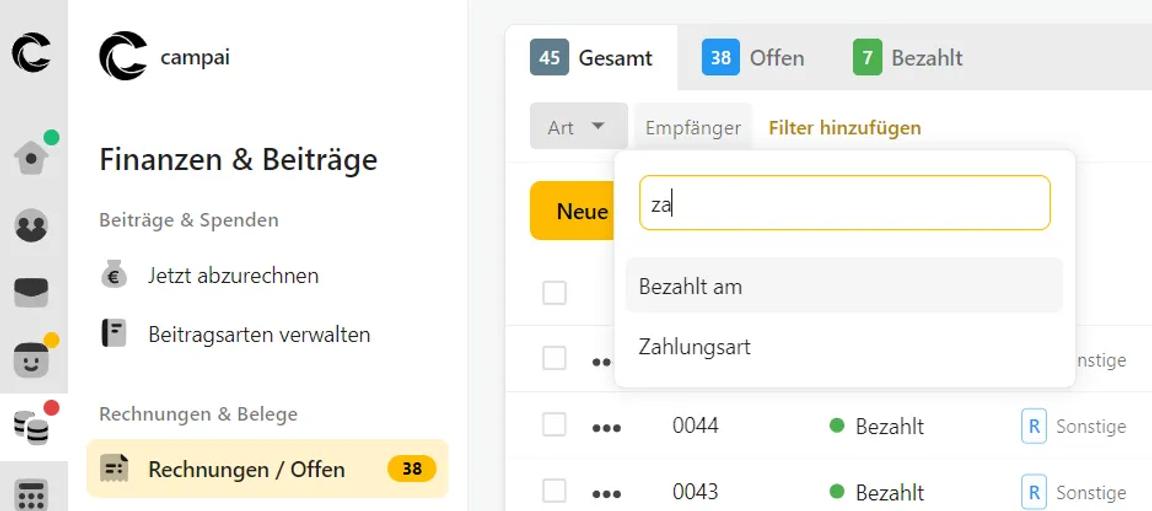Focus the filter search input field
The height and width of the screenshot is (511, 1152).
[x=844, y=204]
